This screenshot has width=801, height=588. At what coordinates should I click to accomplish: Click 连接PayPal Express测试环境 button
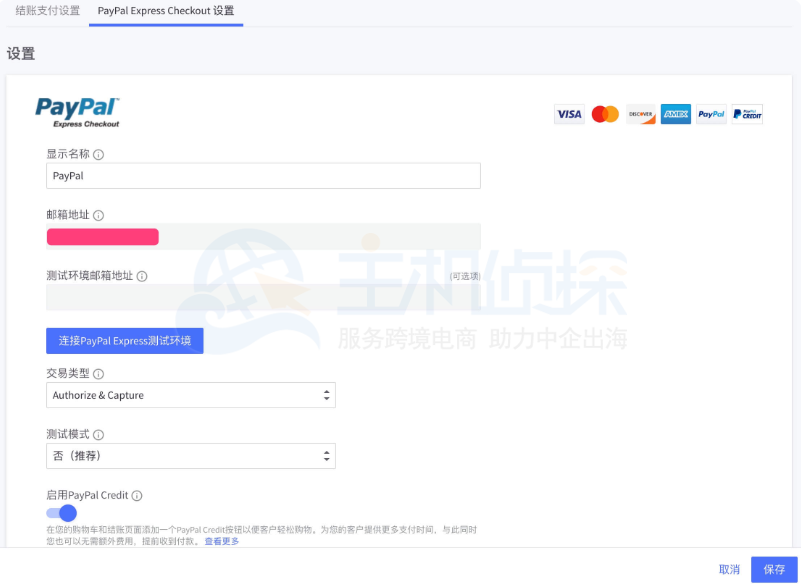(x=124, y=340)
